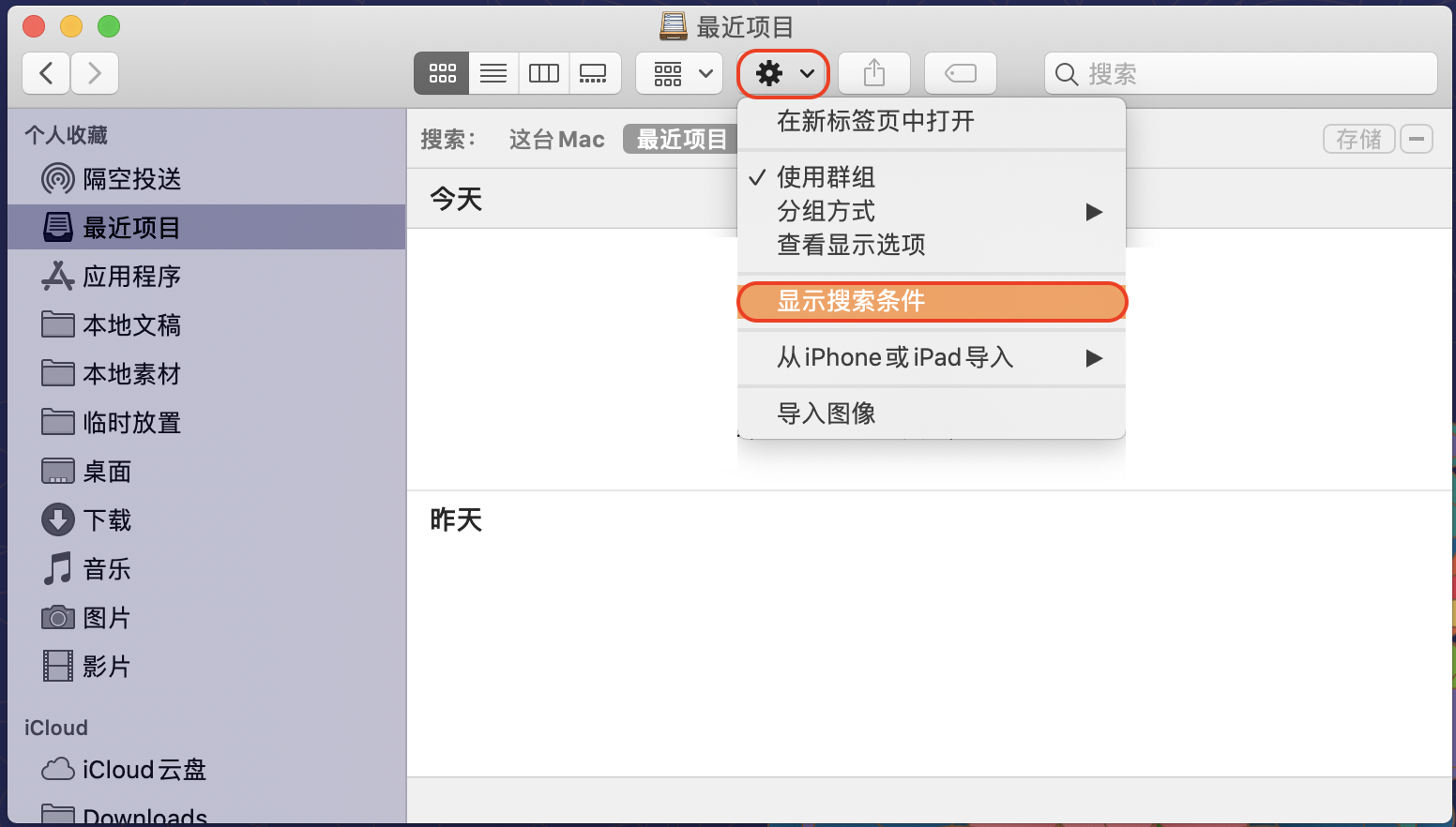
Task: Switch to icon view
Action: click(x=442, y=73)
